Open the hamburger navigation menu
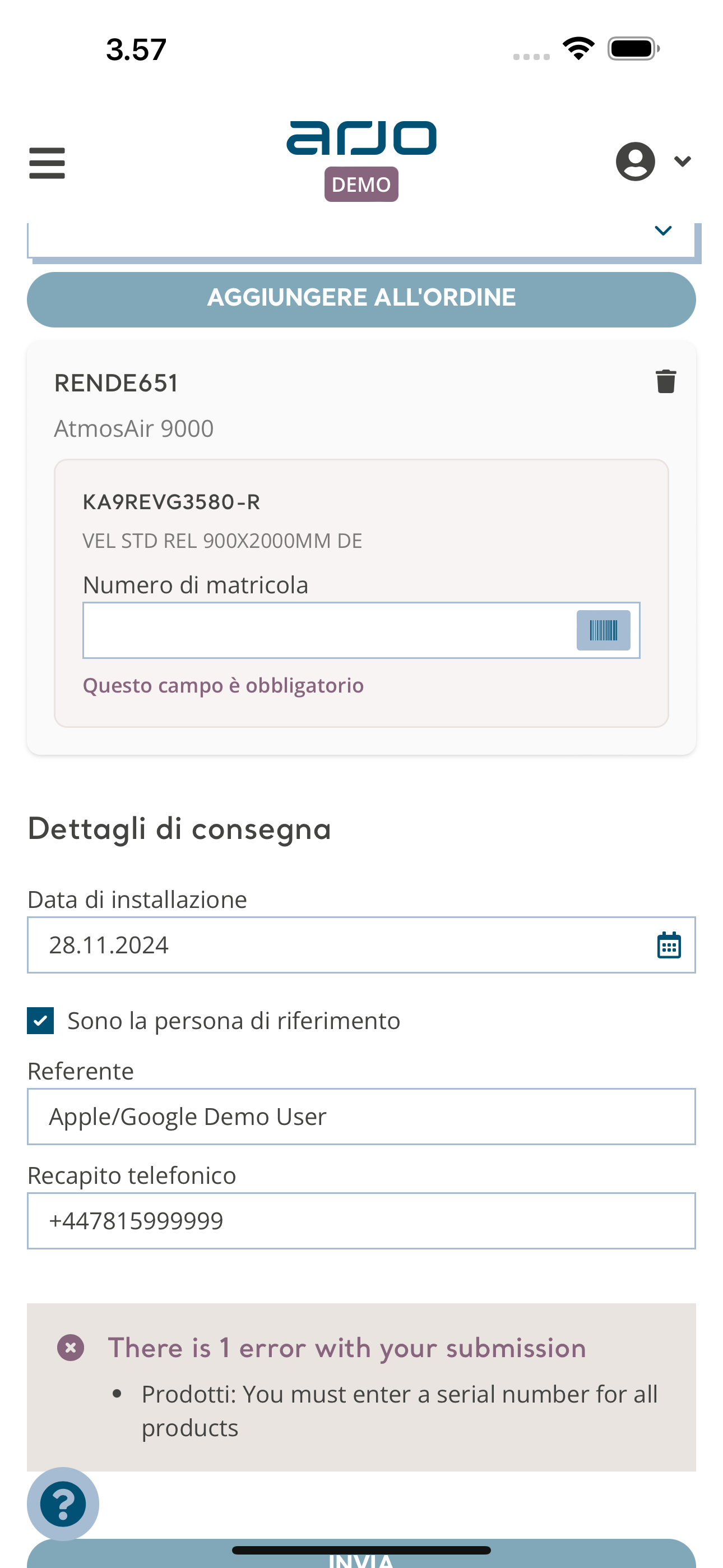The image size is (723, 1568). point(47,163)
